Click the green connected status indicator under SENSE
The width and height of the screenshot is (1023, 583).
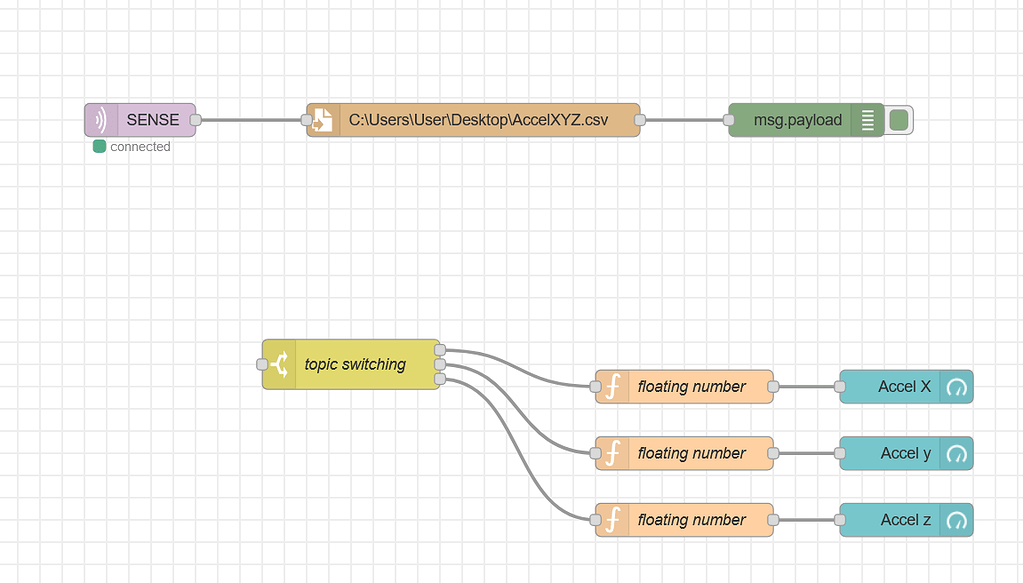(x=99, y=146)
